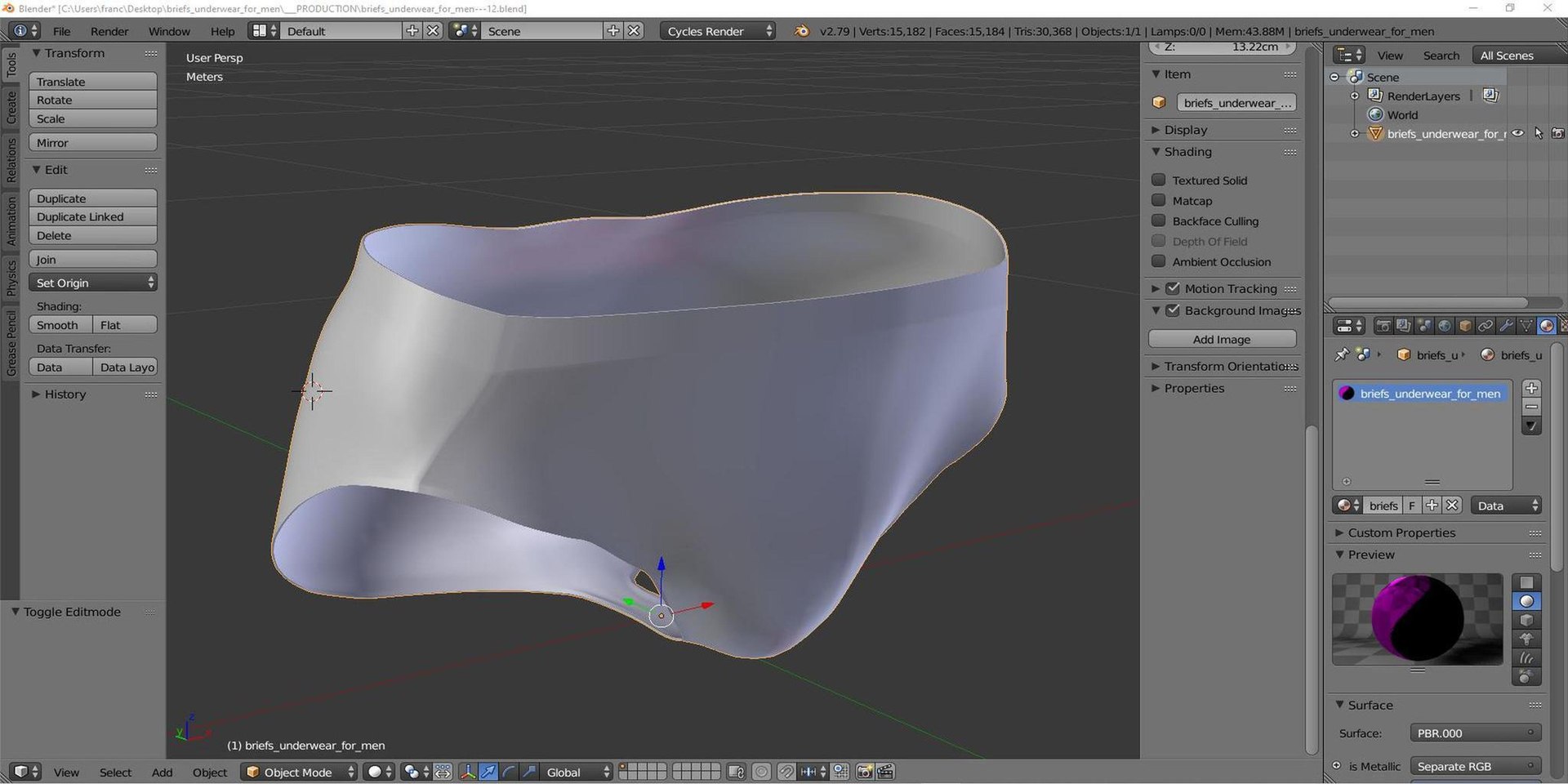Toggle selectability cursor icon in outliner
This screenshot has height=784, width=1568.
pos(1539,133)
